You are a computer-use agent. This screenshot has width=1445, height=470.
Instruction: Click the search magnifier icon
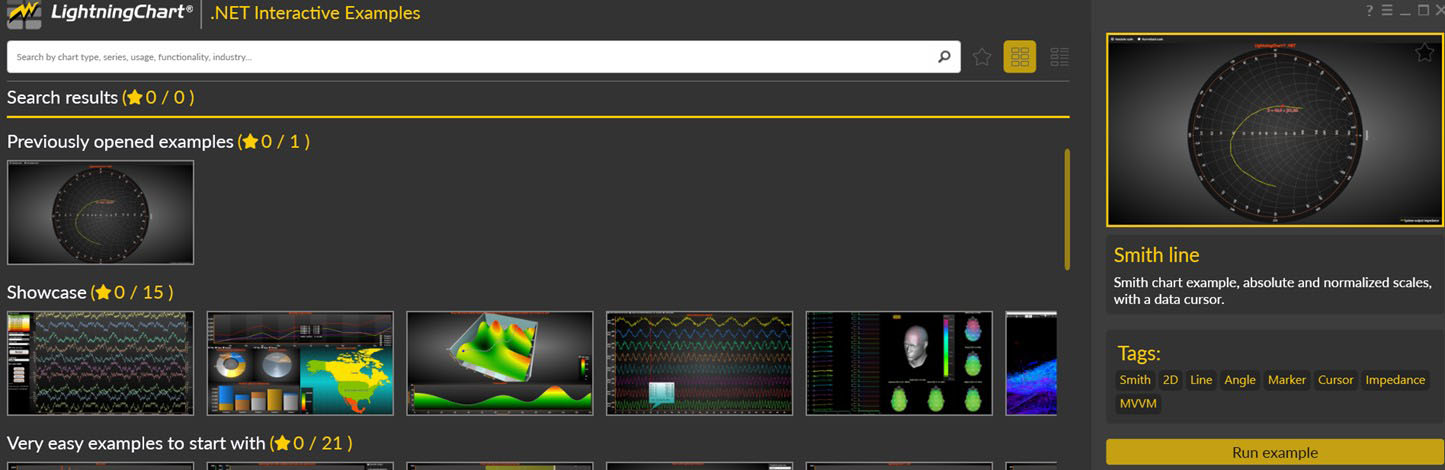(x=943, y=57)
